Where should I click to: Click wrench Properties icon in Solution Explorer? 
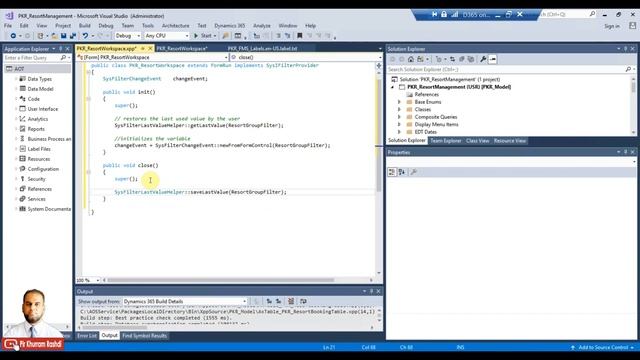coord(483,59)
